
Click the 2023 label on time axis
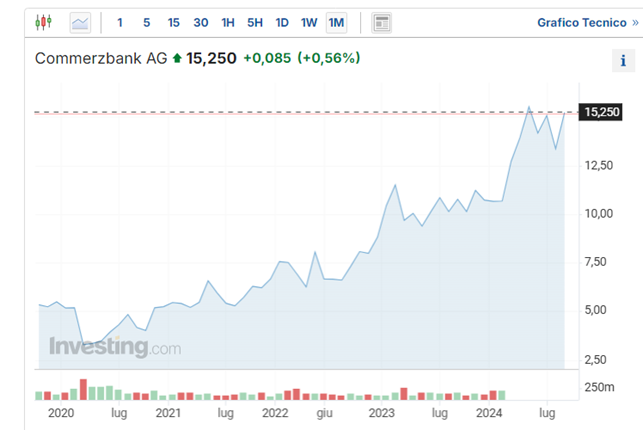tap(382, 412)
